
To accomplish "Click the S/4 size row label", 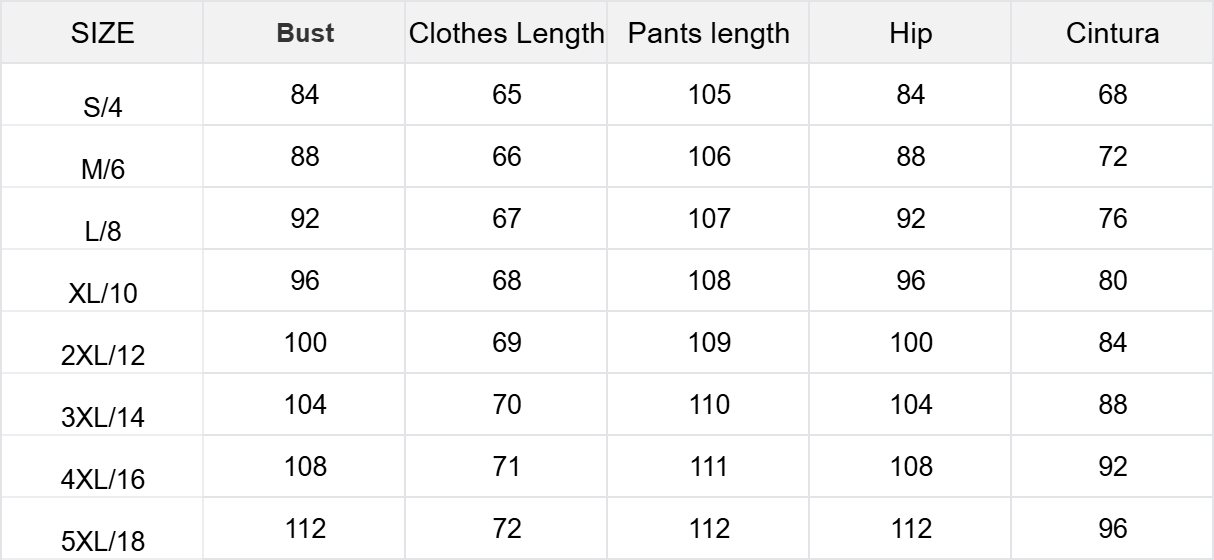I will coord(104,108).
